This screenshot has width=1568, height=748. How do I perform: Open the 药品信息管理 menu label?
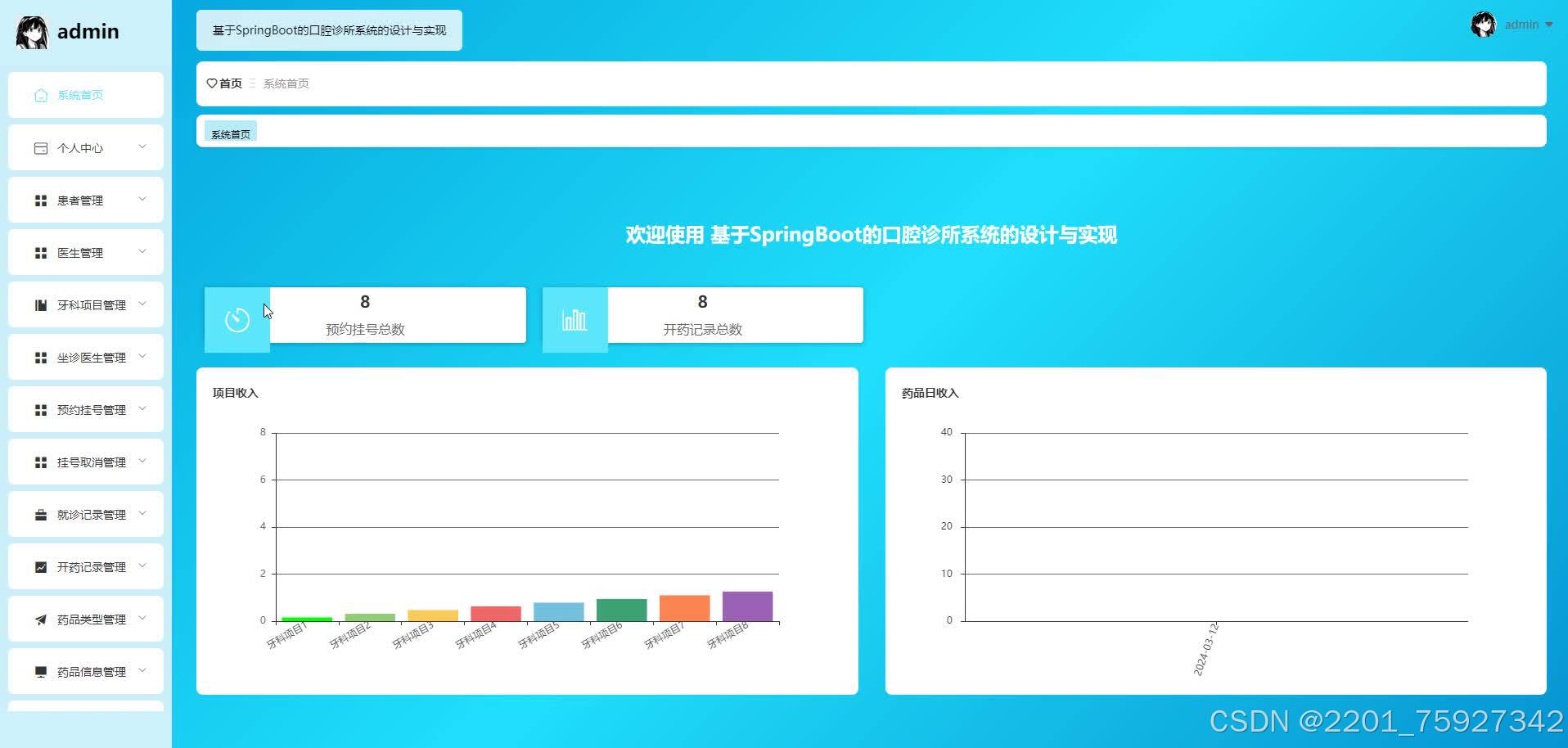pos(92,672)
